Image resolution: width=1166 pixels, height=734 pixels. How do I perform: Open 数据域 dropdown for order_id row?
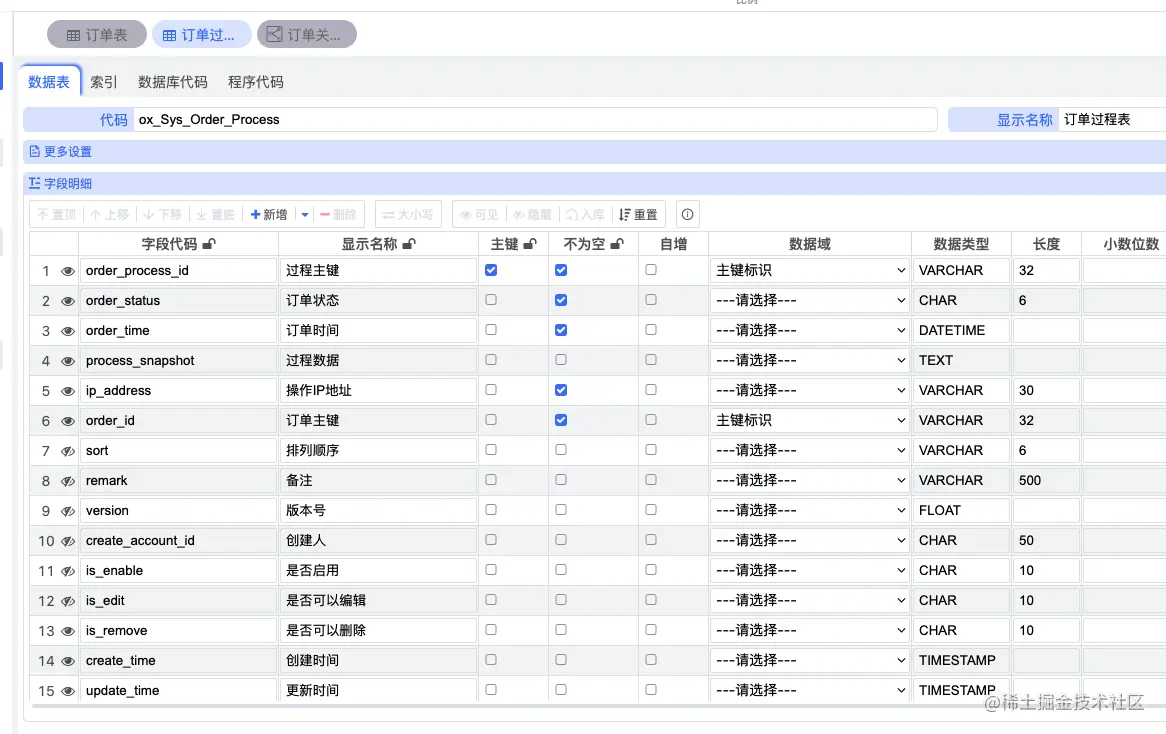810,420
